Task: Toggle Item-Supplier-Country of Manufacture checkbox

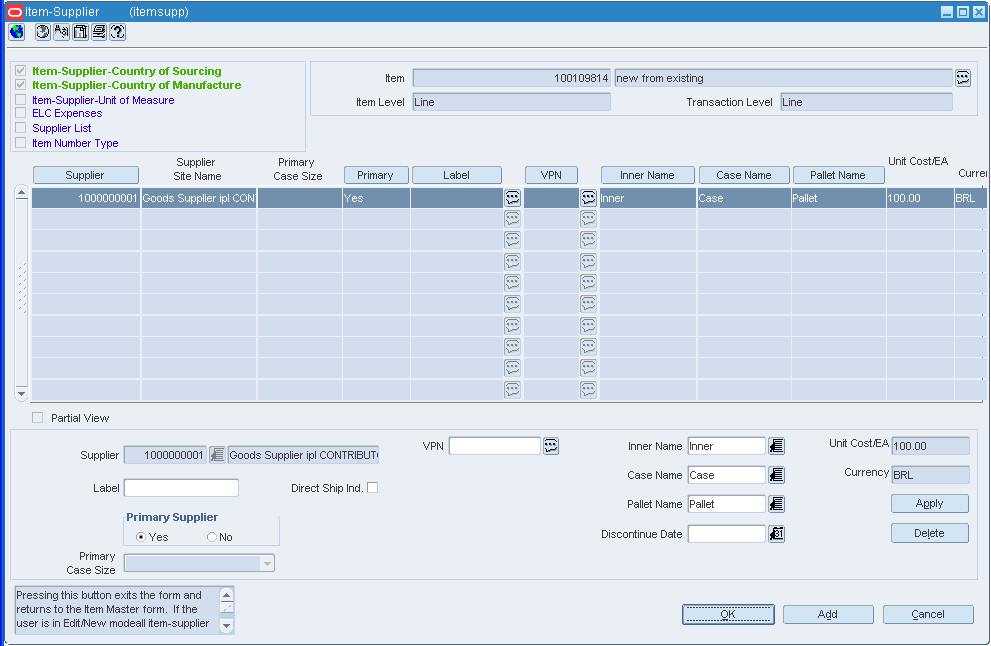Action: [x=20, y=85]
